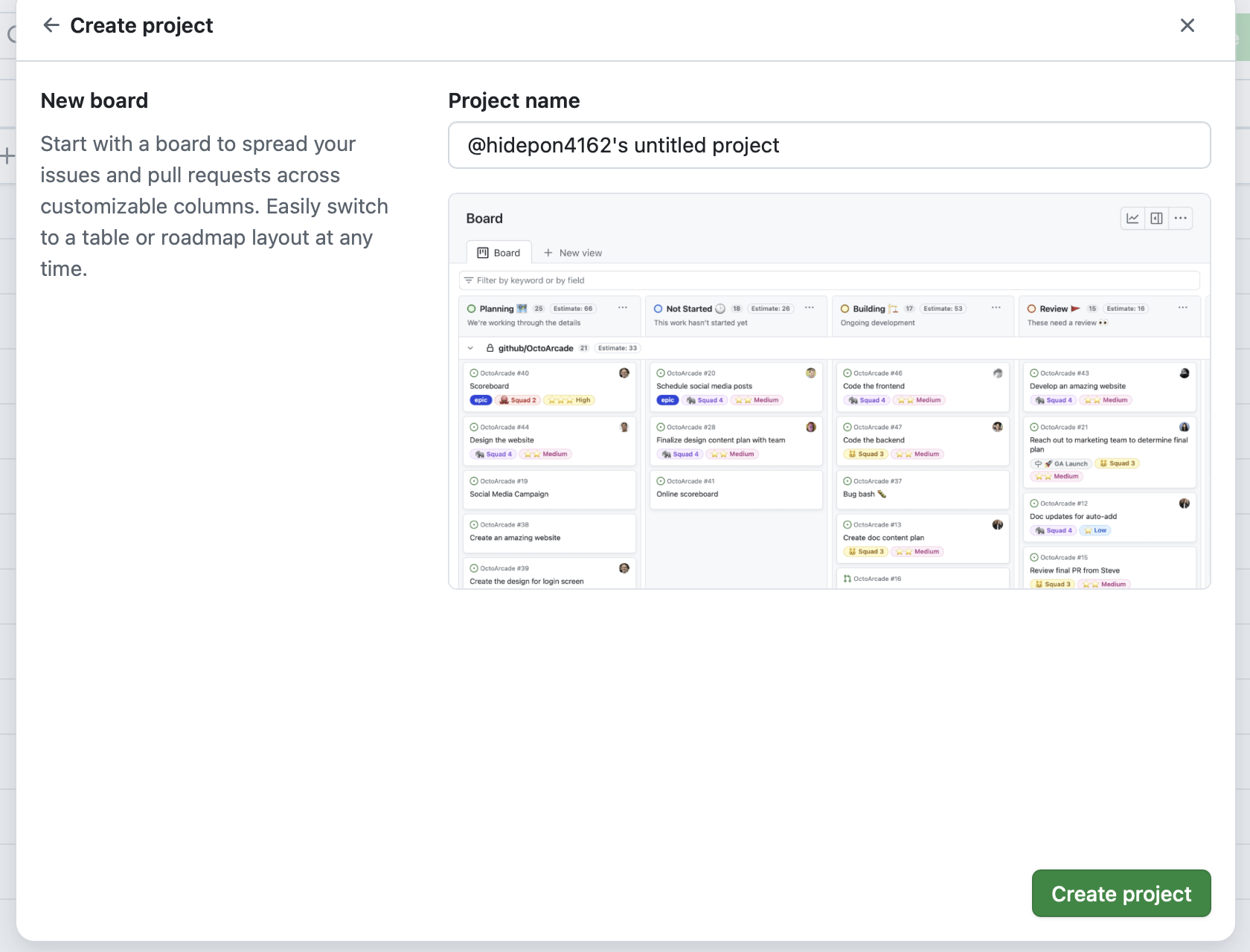Click the pull request icon on OctoArcade #16
The width and height of the screenshot is (1250, 952).
847,579
